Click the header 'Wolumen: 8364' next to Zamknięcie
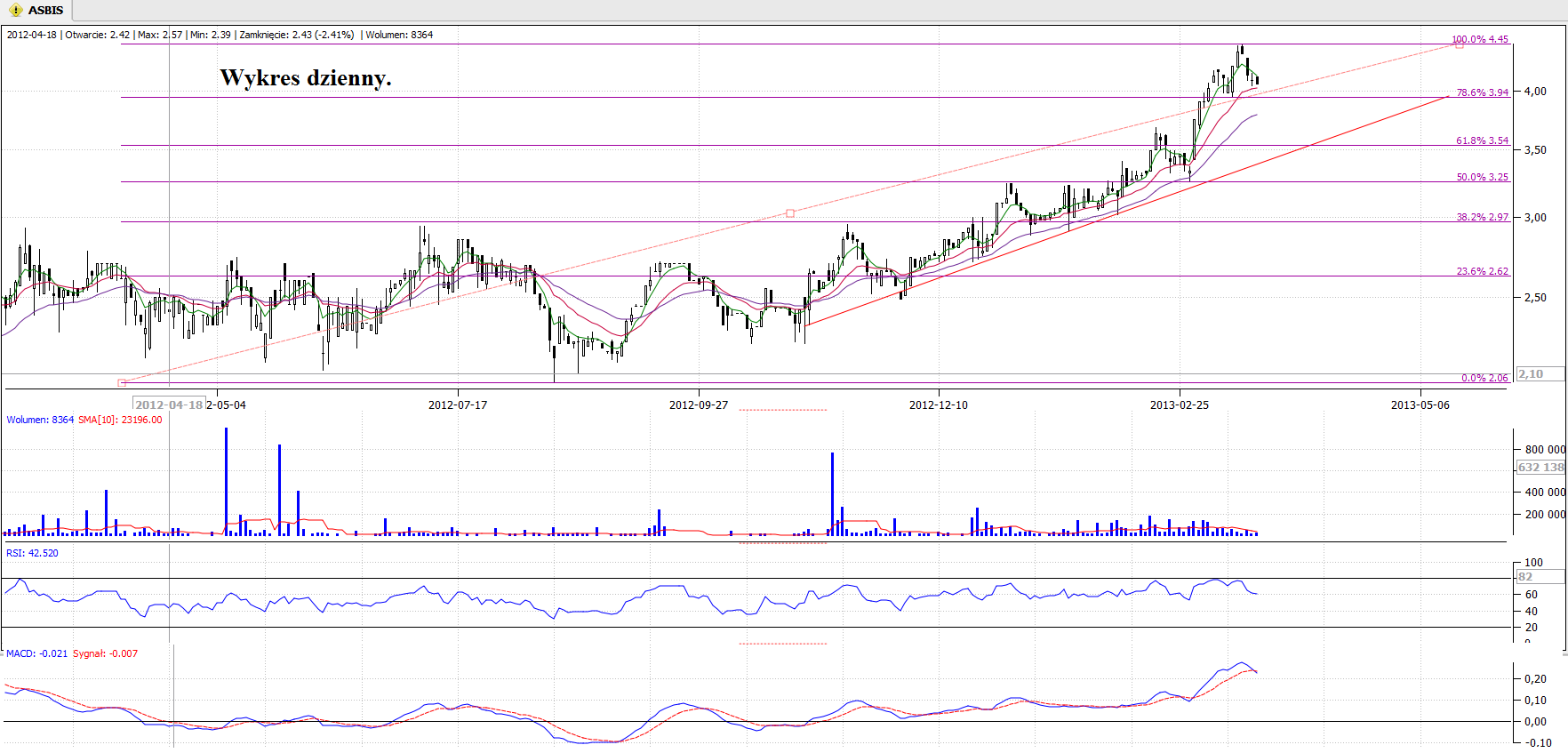Viewport: 1568px width, 753px height. coord(399,35)
